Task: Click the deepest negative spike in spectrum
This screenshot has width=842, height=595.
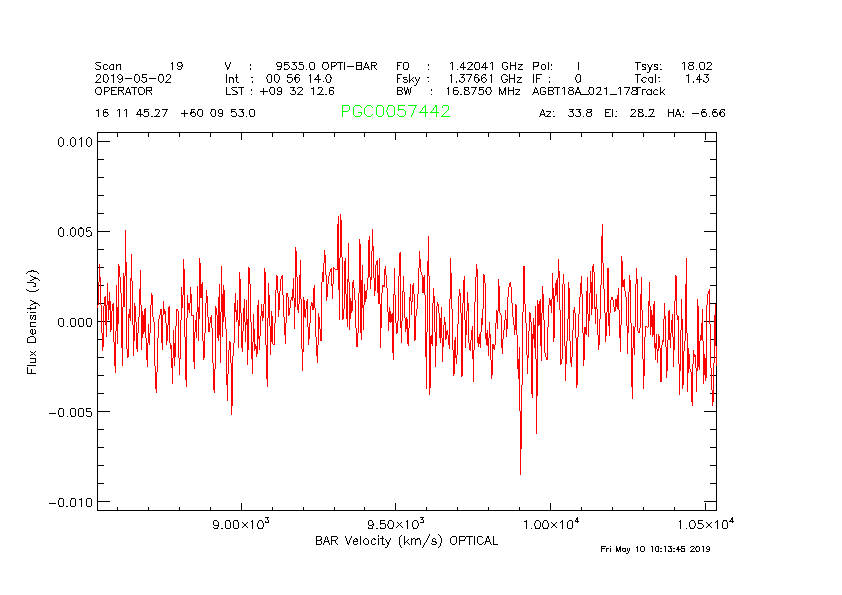Action: pos(520,473)
